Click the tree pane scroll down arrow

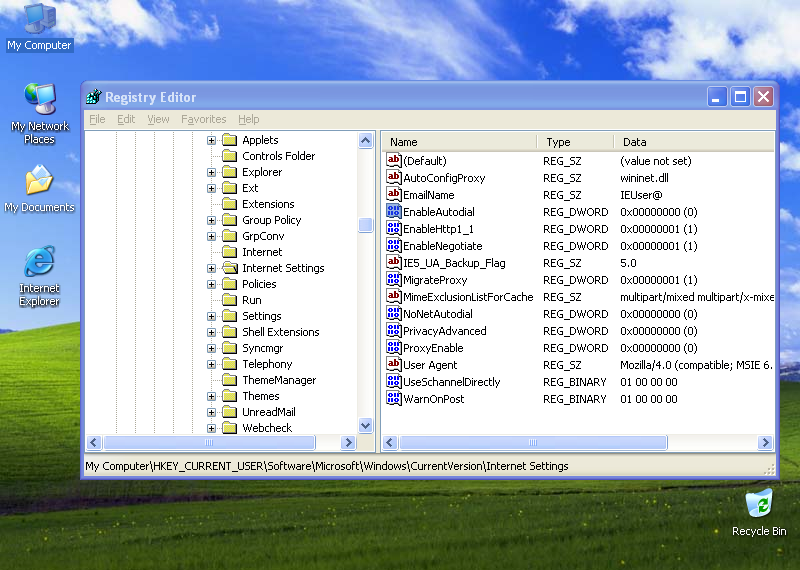point(365,425)
